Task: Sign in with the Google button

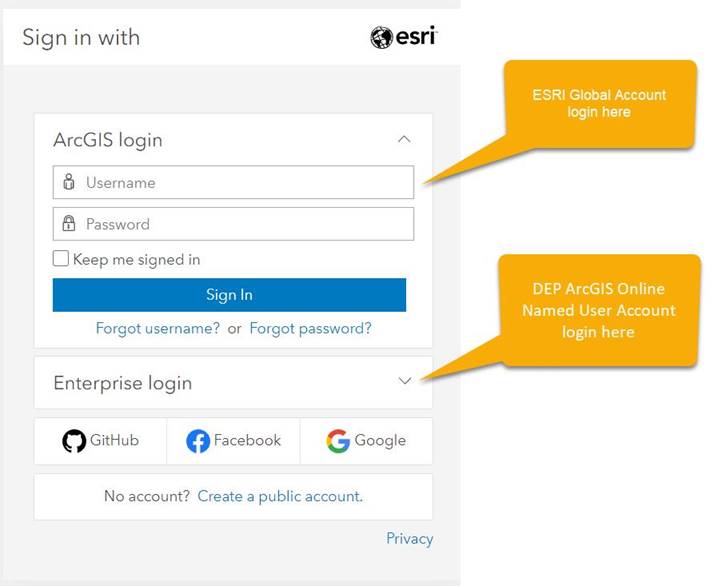Action: [366, 441]
